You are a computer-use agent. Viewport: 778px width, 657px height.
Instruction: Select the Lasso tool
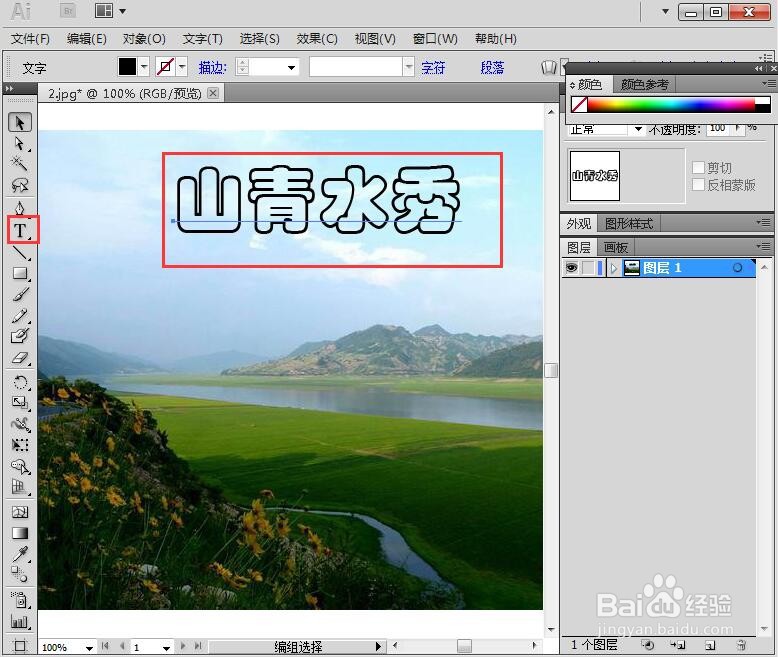tap(20, 185)
